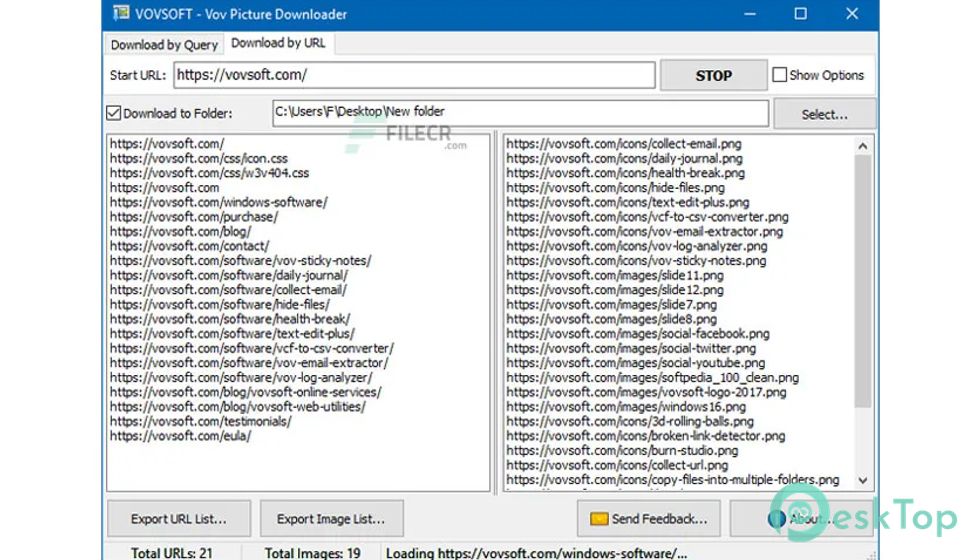Select image icons/hide-files.png
This screenshot has width=980, height=560.
tap(616, 188)
